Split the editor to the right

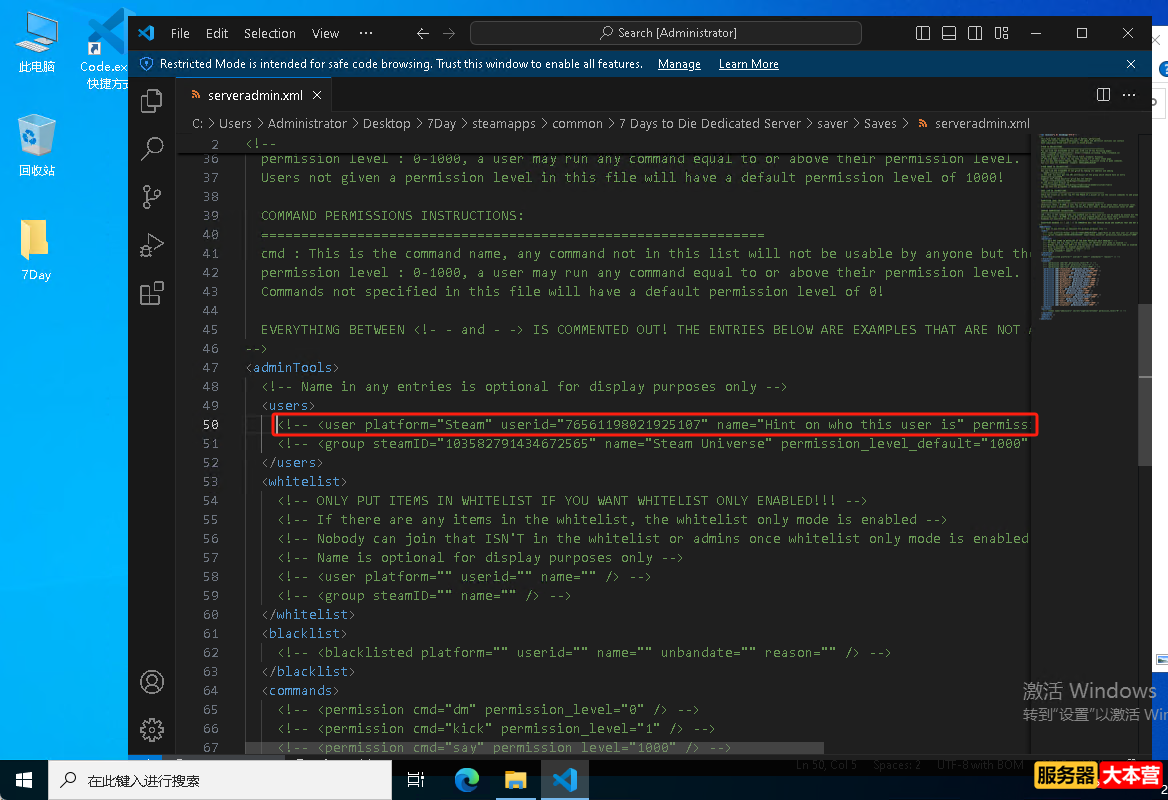pyautogui.click(x=1103, y=95)
